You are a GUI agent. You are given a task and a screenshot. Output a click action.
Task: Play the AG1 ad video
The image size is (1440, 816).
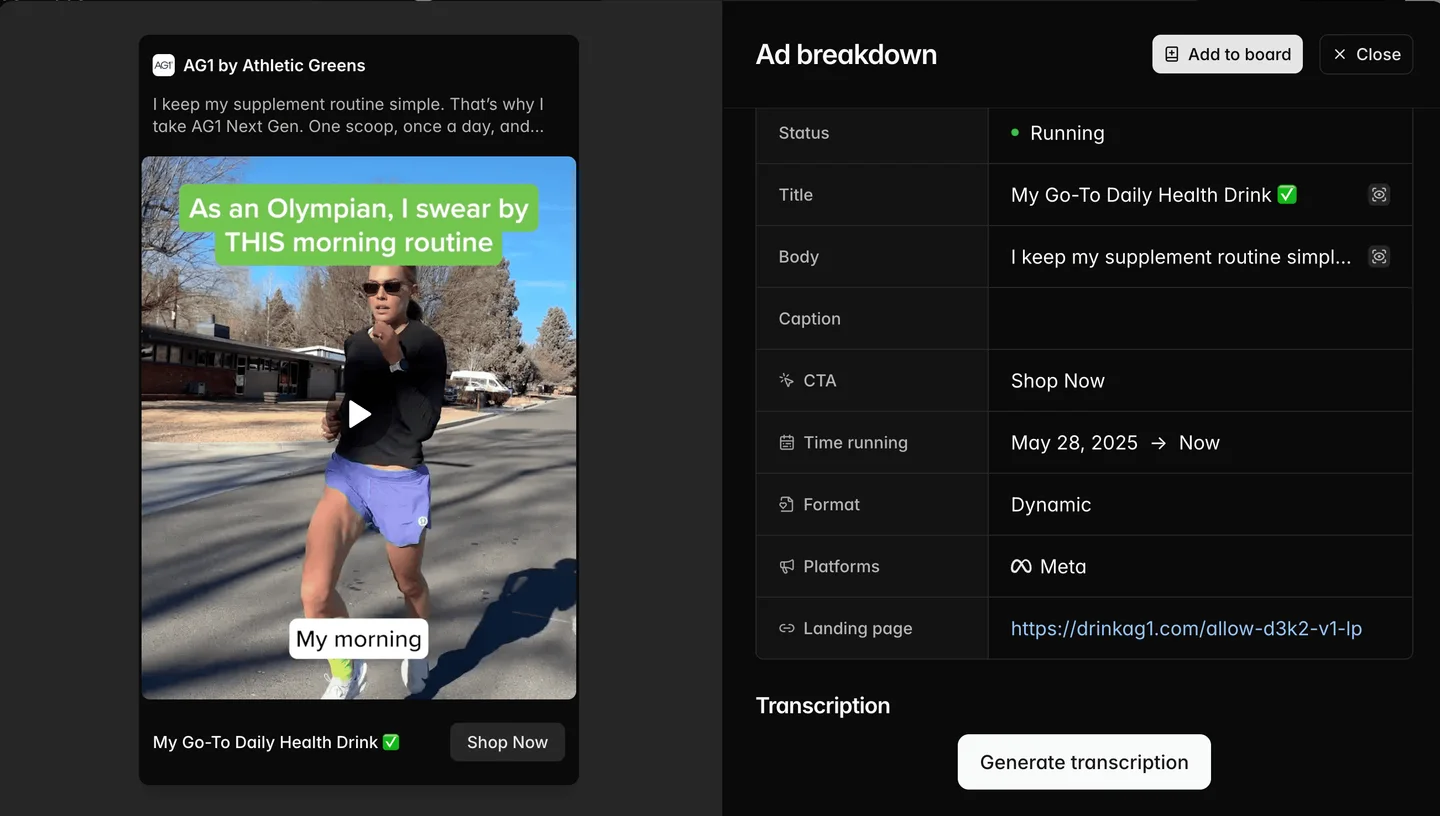[359, 414]
